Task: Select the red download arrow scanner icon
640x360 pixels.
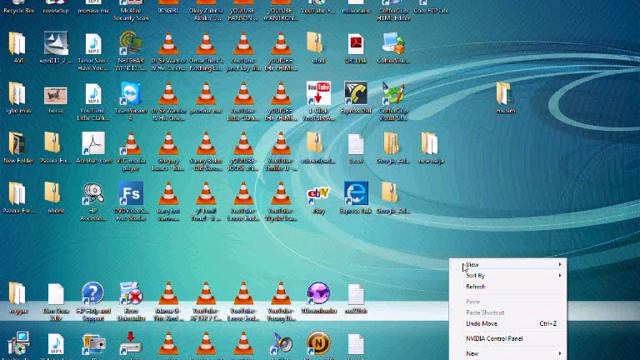Action: tap(131, 343)
